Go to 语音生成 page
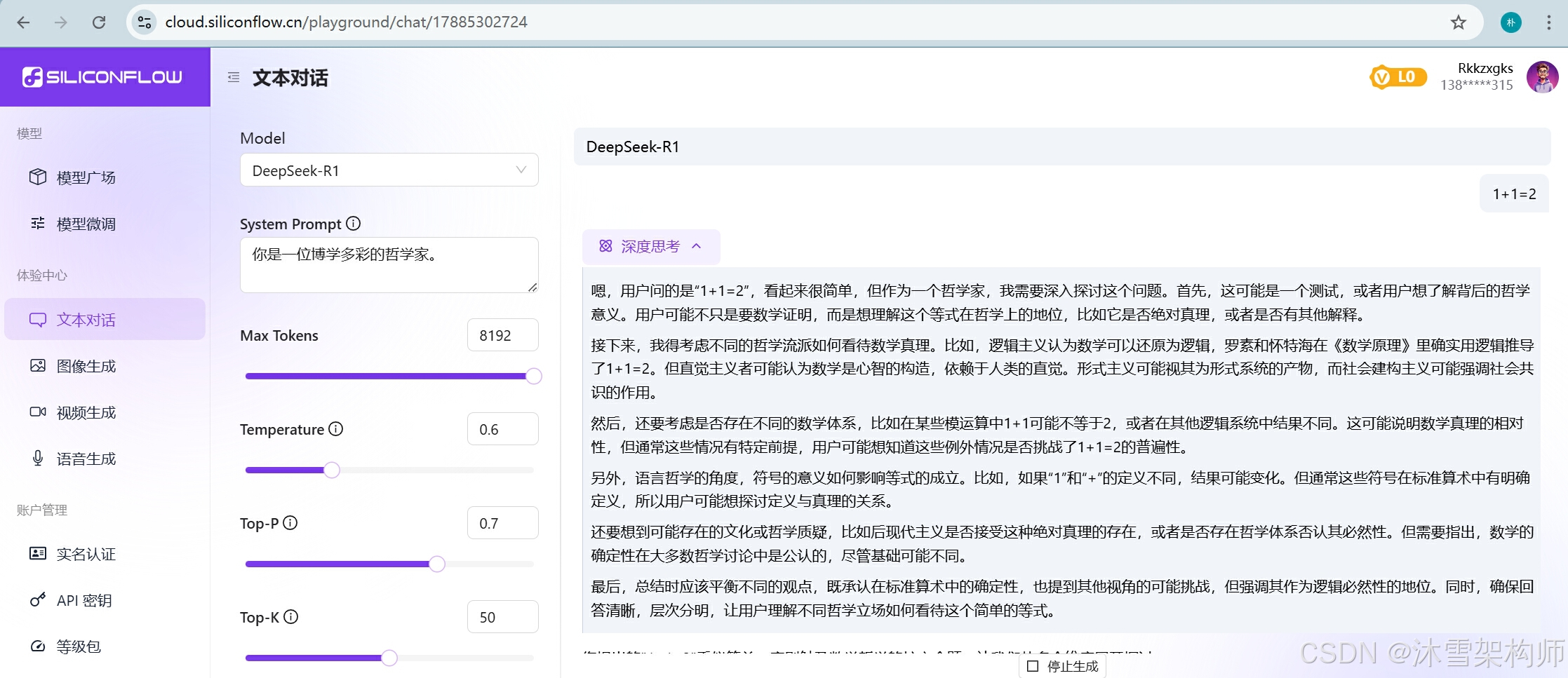1568x678 pixels. [105, 459]
